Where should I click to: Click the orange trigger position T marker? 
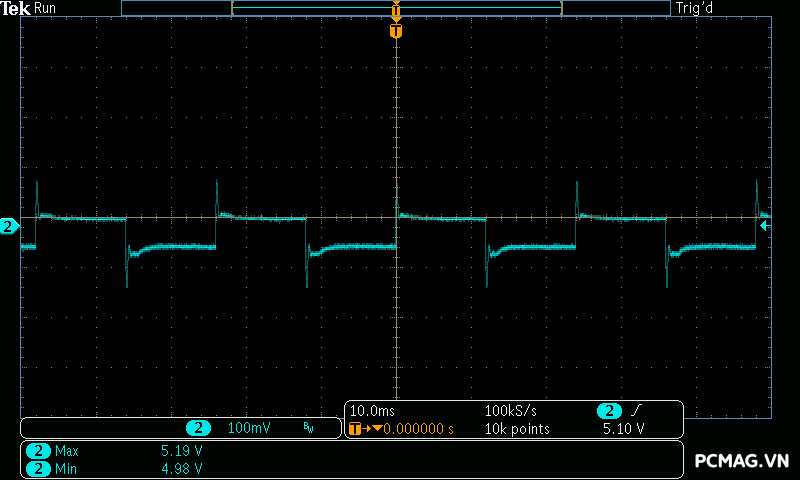(x=396, y=31)
